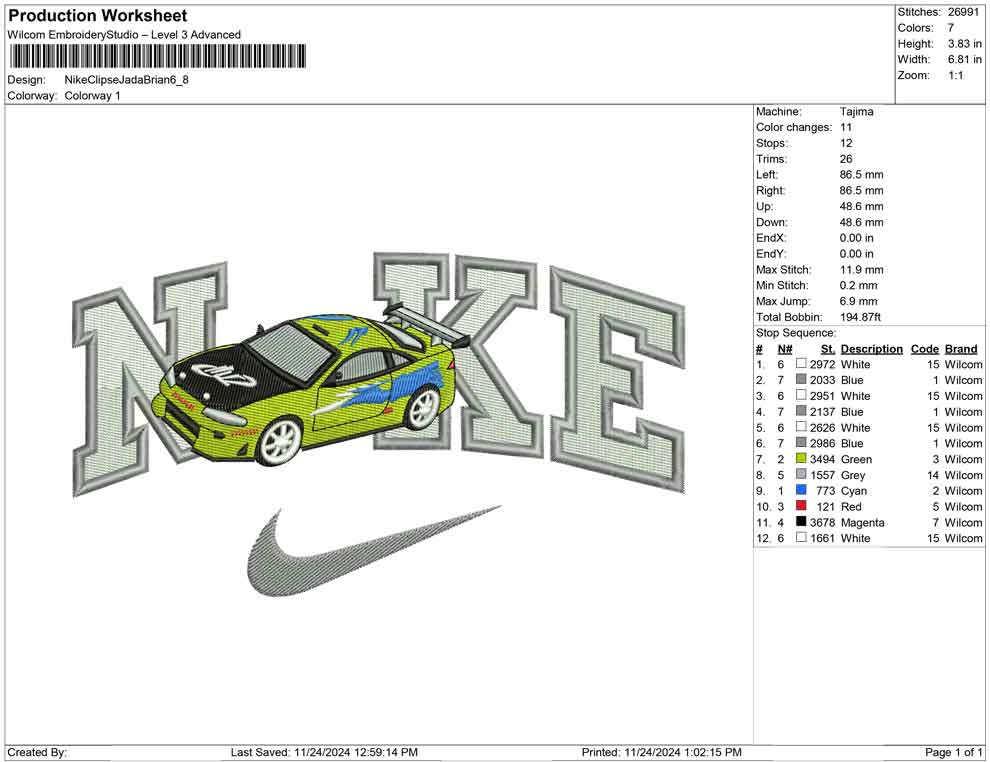This screenshot has width=990, height=762.
Task: Click the Colors value 7
Action: pyautogui.click(x=951, y=28)
